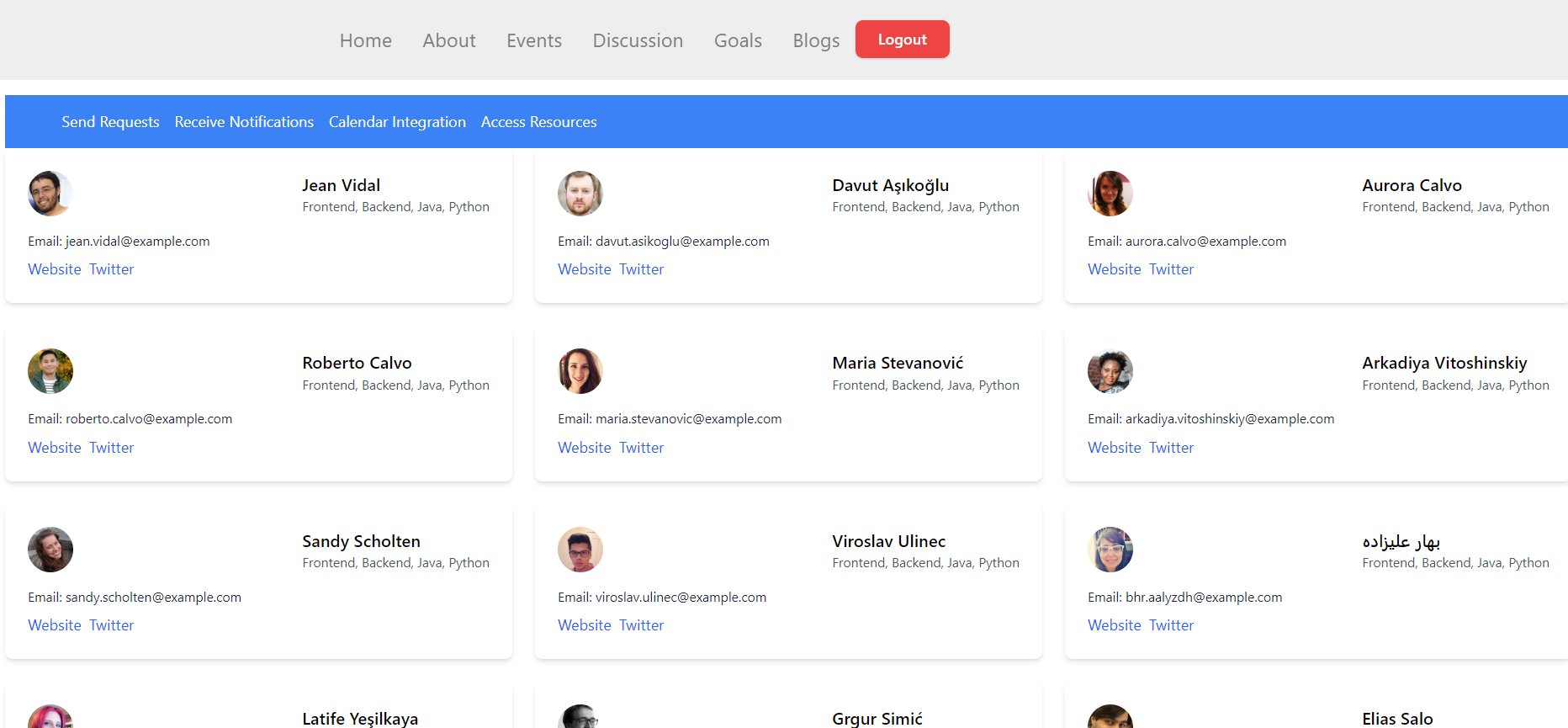Click email roberto.calvo@example.com
This screenshot has height=728, width=1568.
149,419
